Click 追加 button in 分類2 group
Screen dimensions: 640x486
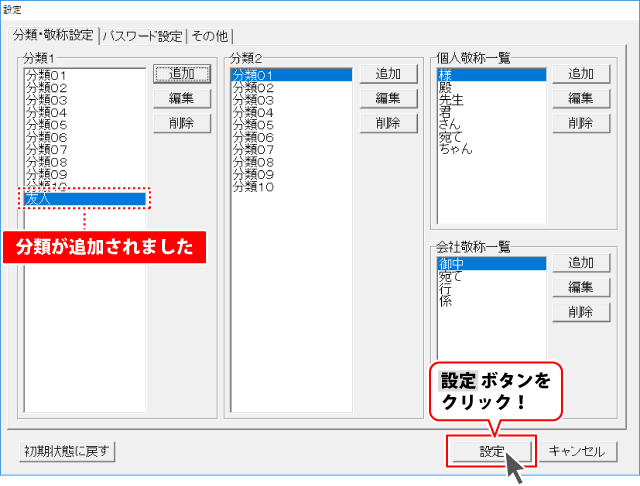click(x=387, y=74)
